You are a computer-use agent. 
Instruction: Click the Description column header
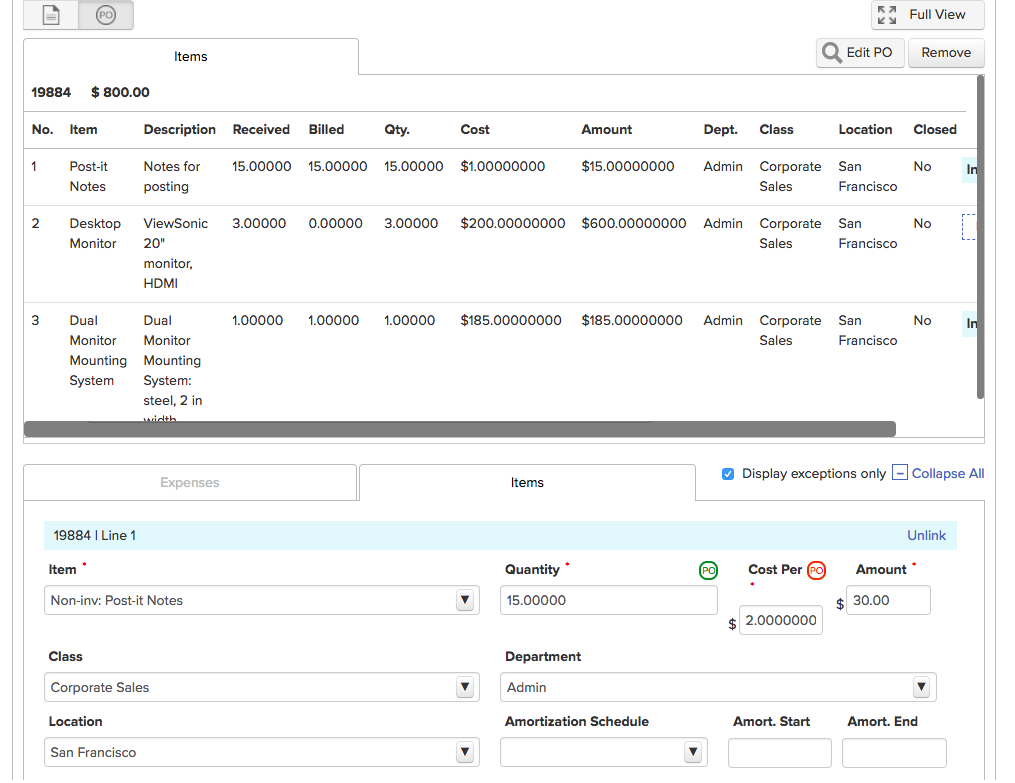tap(179, 130)
